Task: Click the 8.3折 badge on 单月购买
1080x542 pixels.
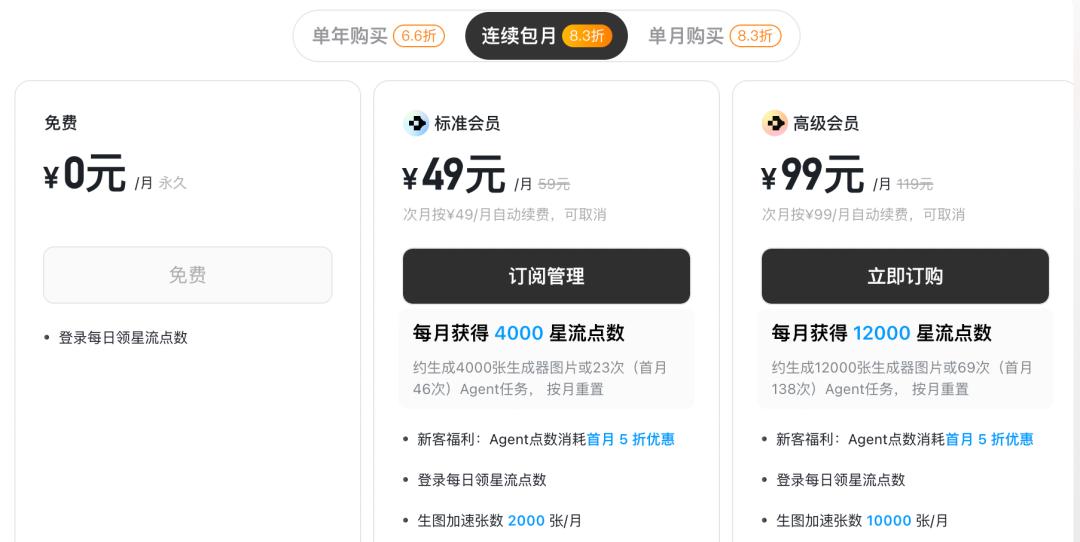Action: click(755, 36)
